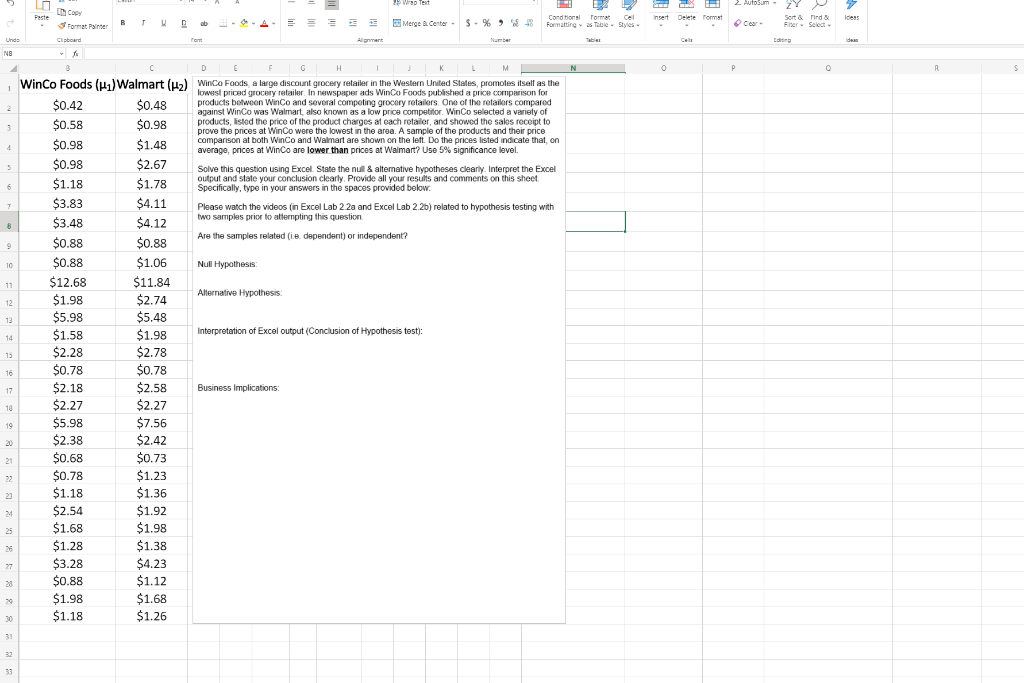
Task: Click Null Hypothesis label in text box
Action: [227, 264]
